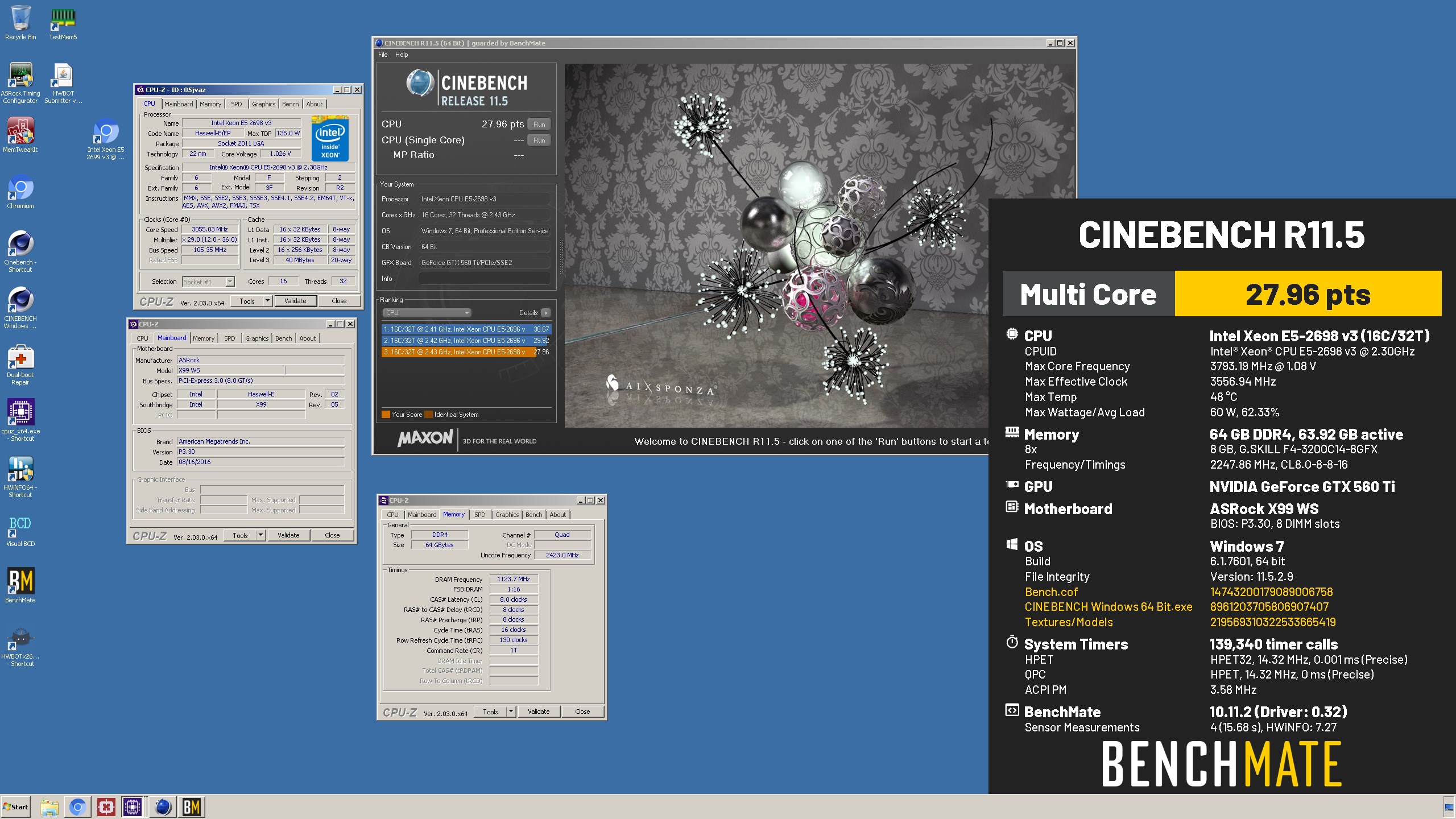1456x819 pixels.
Task: Open Bench tab in top CPU-Z window
Action: click(290, 104)
